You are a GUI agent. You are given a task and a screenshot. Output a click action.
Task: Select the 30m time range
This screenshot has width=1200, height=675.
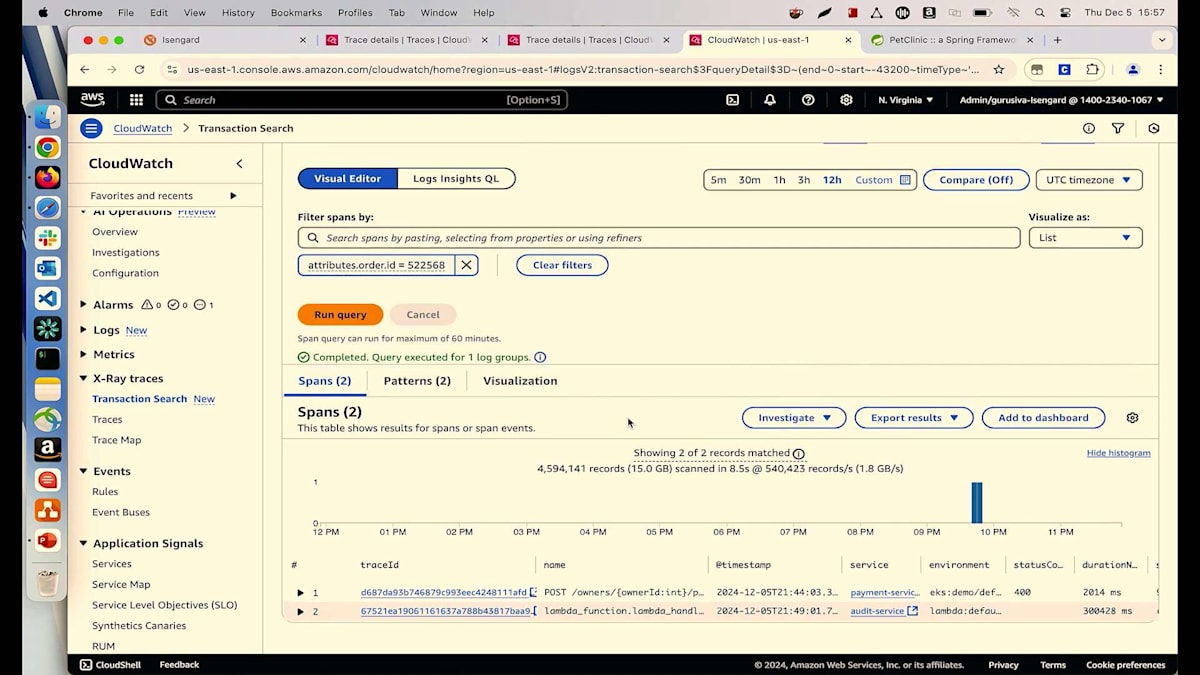(749, 180)
